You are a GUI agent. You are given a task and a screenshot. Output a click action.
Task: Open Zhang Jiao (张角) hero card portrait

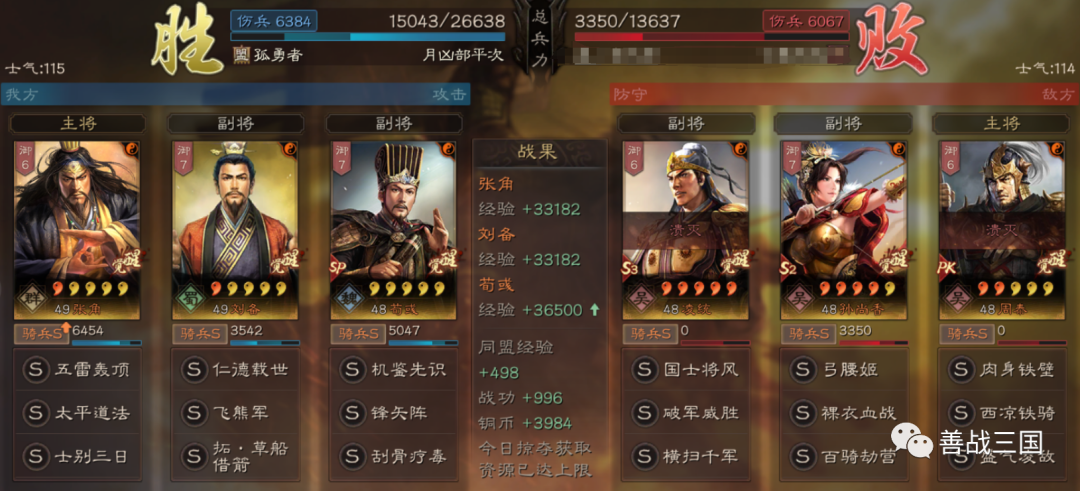coord(77,230)
